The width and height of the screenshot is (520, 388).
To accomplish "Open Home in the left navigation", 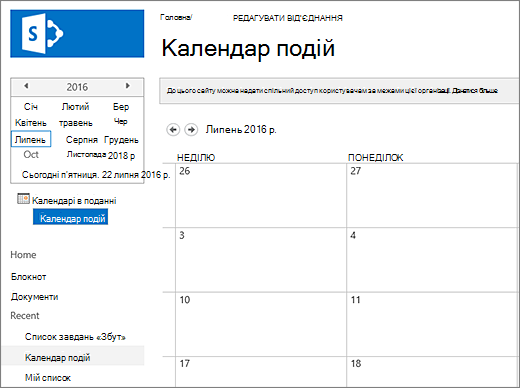I will pos(23,255).
